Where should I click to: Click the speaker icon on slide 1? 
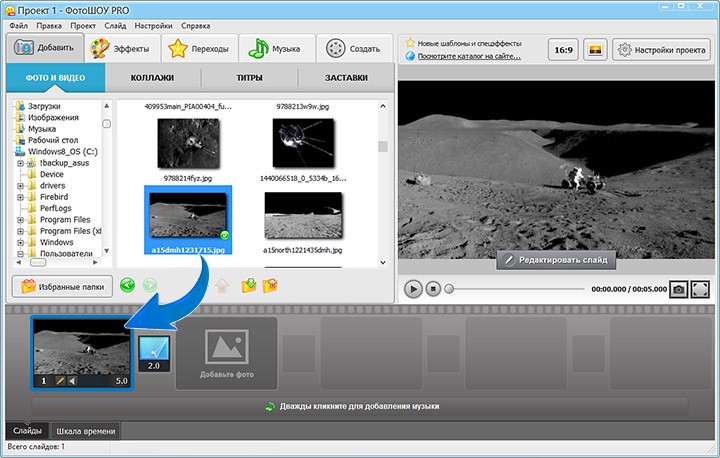coord(74,381)
